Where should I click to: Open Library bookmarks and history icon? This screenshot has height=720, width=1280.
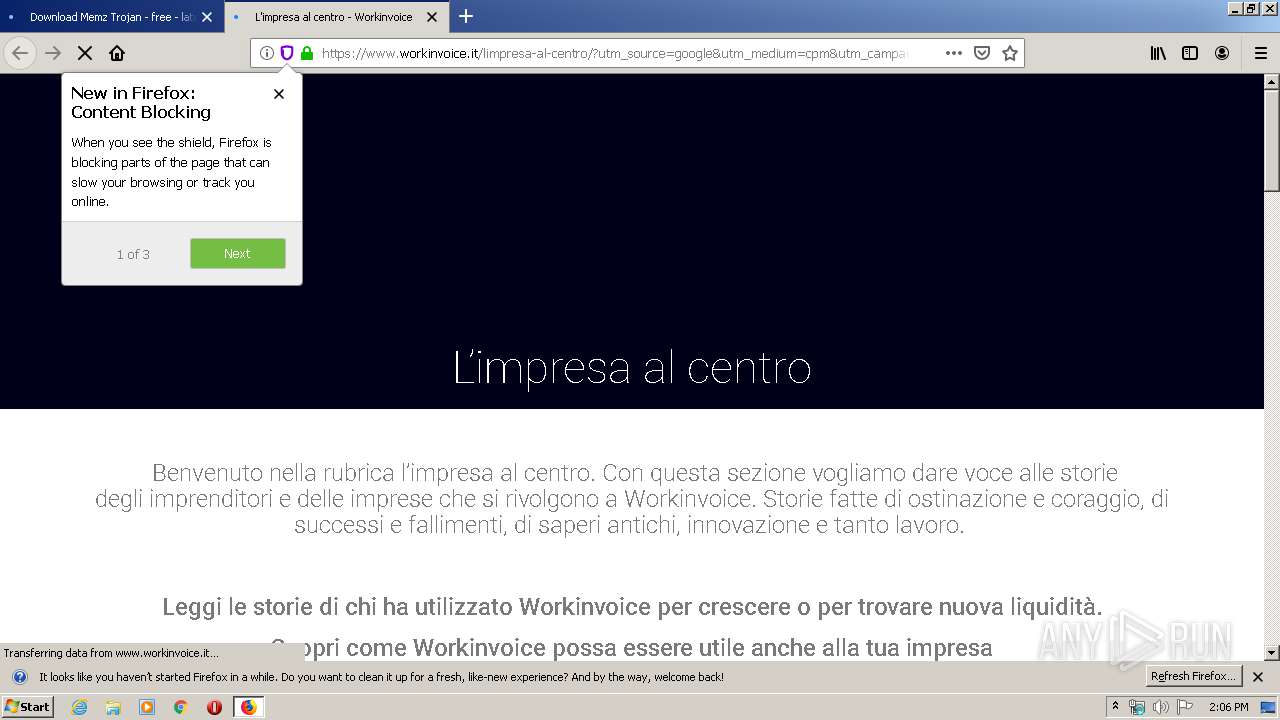coord(1158,53)
